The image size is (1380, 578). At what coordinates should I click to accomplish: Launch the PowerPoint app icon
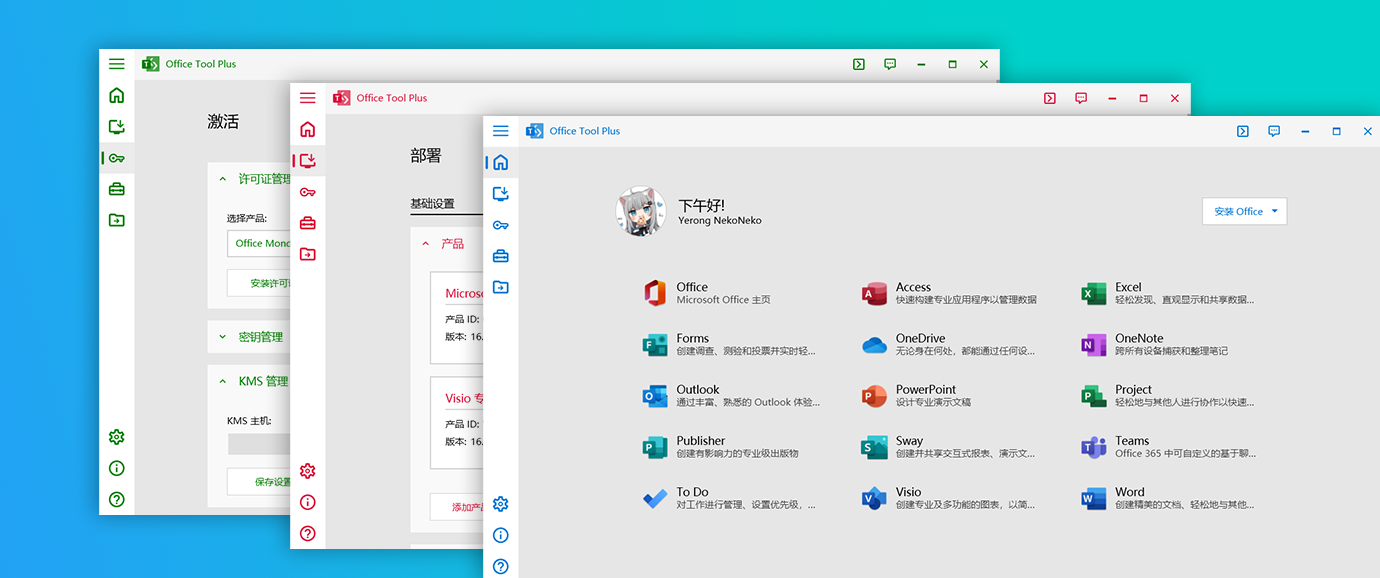(874, 396)
